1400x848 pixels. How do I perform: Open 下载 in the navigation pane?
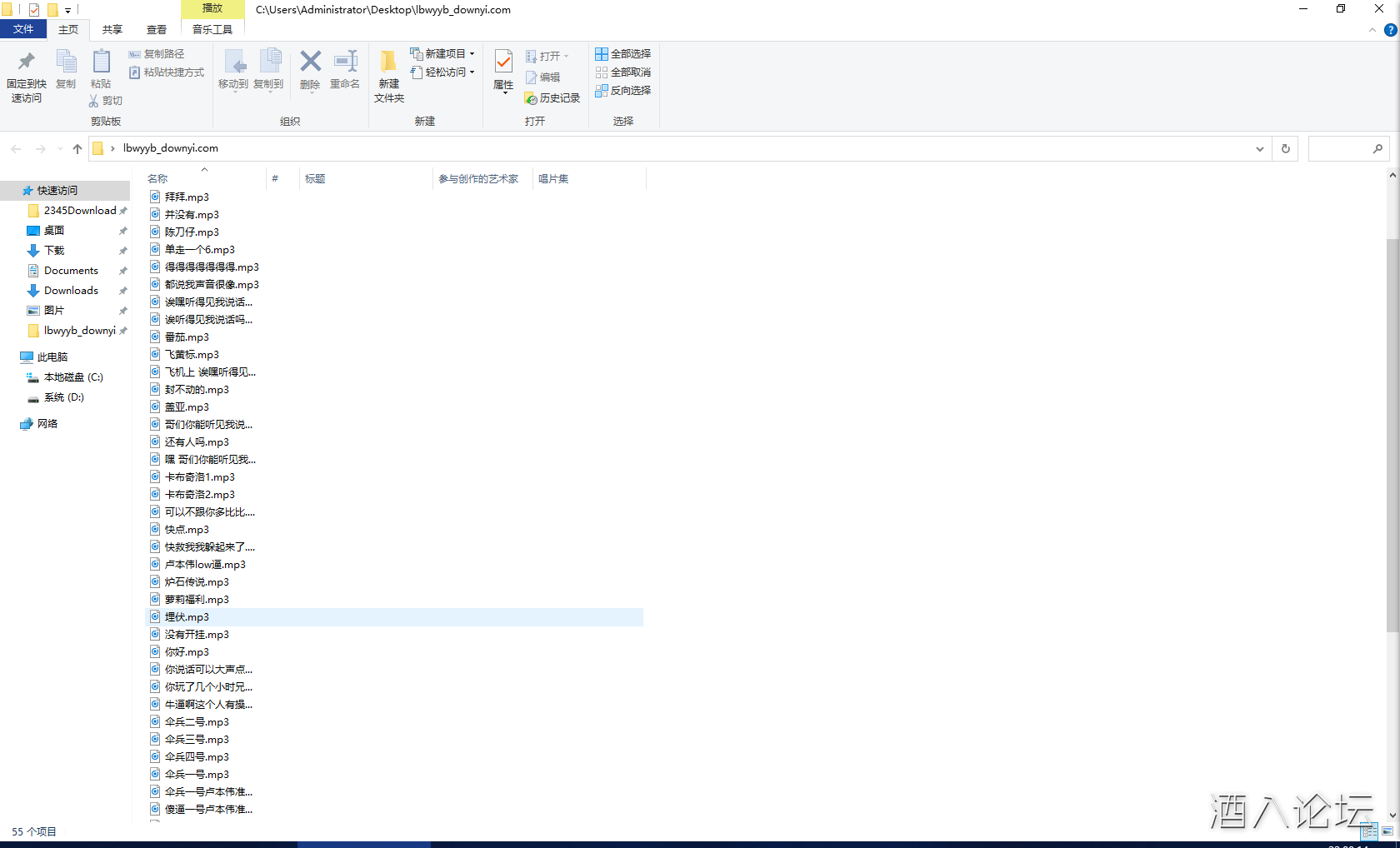point(54,251)
